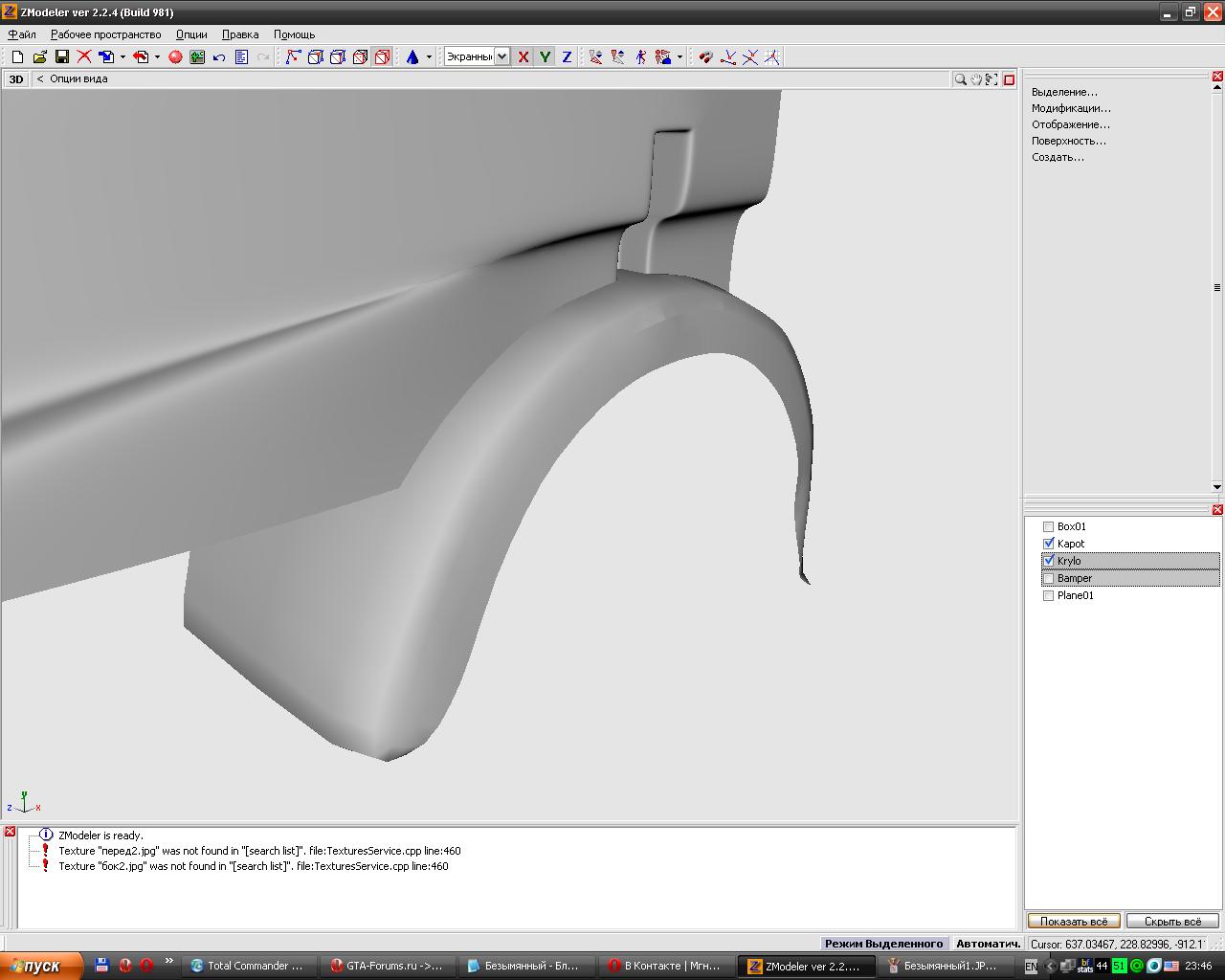
Task: Click the red maximize viewport square
Action: [1009, 79]
